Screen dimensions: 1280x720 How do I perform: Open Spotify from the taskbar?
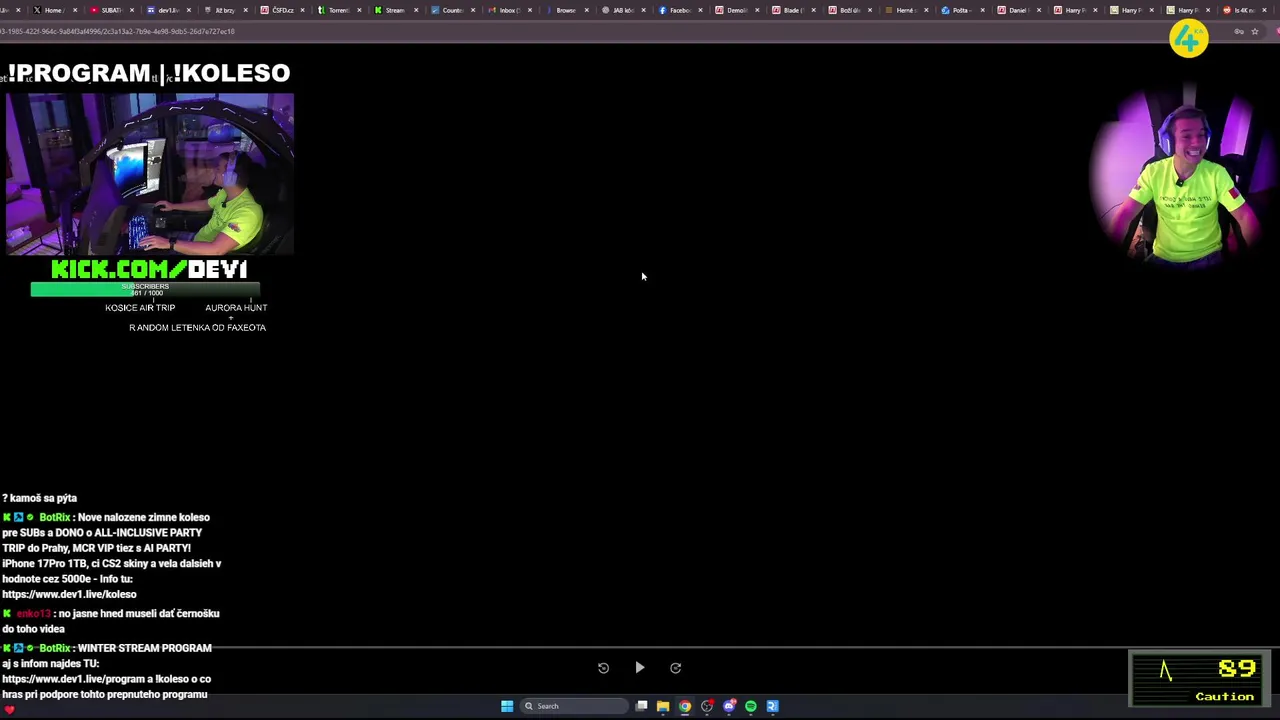[751, 706]
